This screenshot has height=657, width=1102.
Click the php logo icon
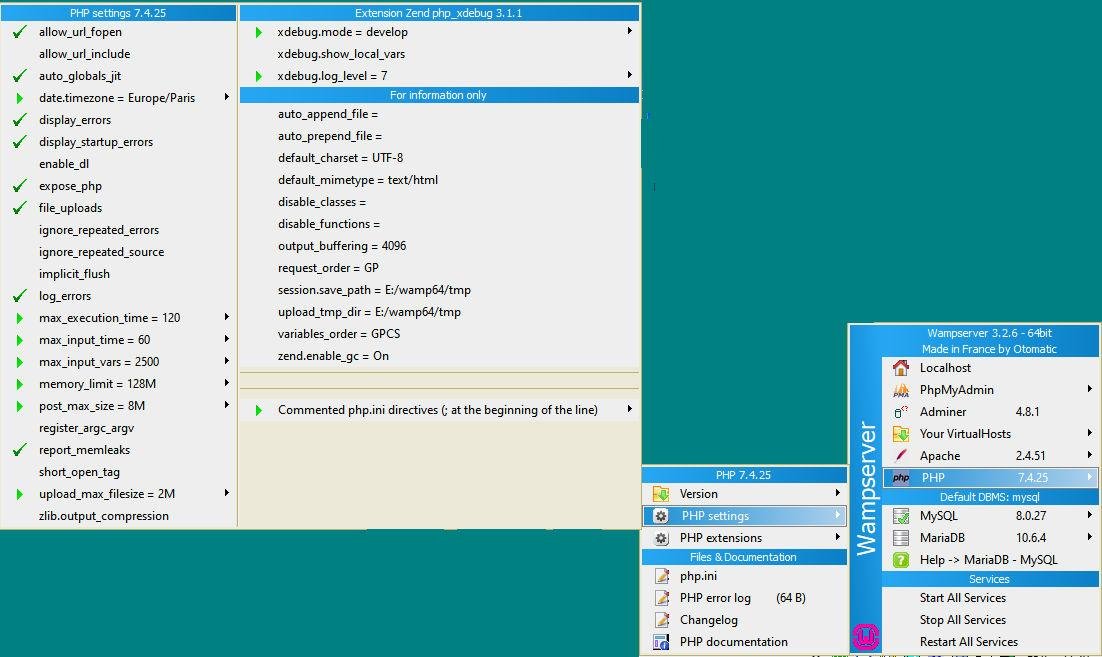pos(900,478)
